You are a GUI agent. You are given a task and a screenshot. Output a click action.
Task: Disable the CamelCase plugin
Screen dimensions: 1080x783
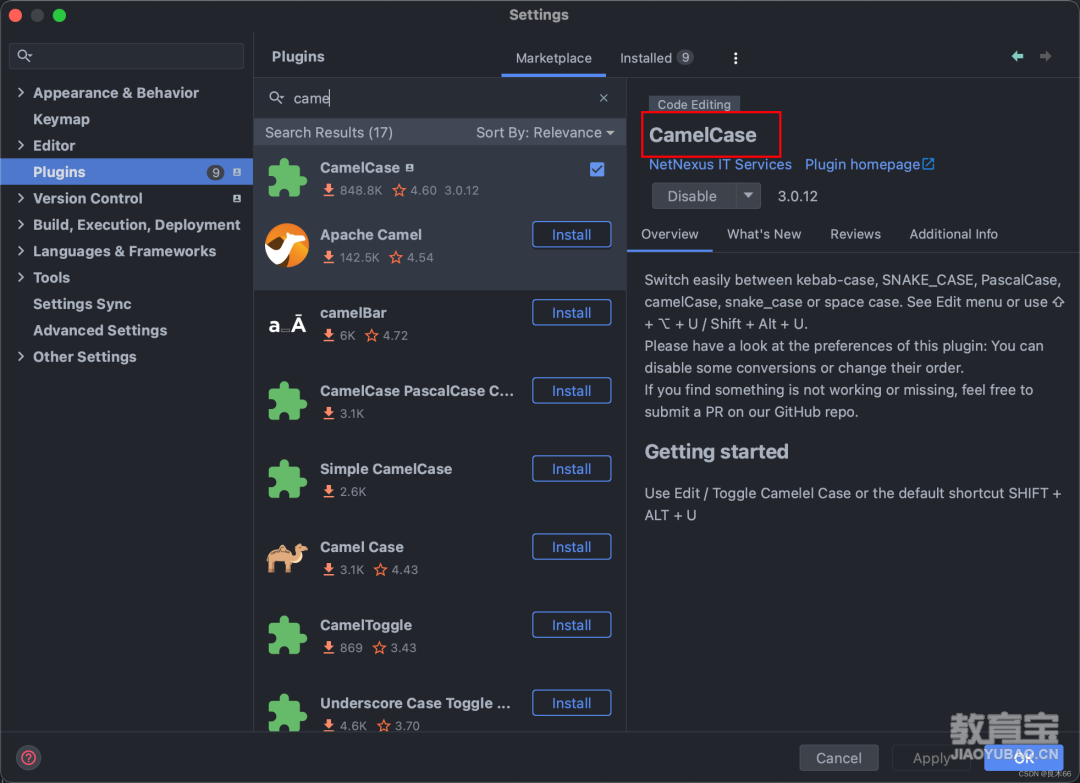693,196
